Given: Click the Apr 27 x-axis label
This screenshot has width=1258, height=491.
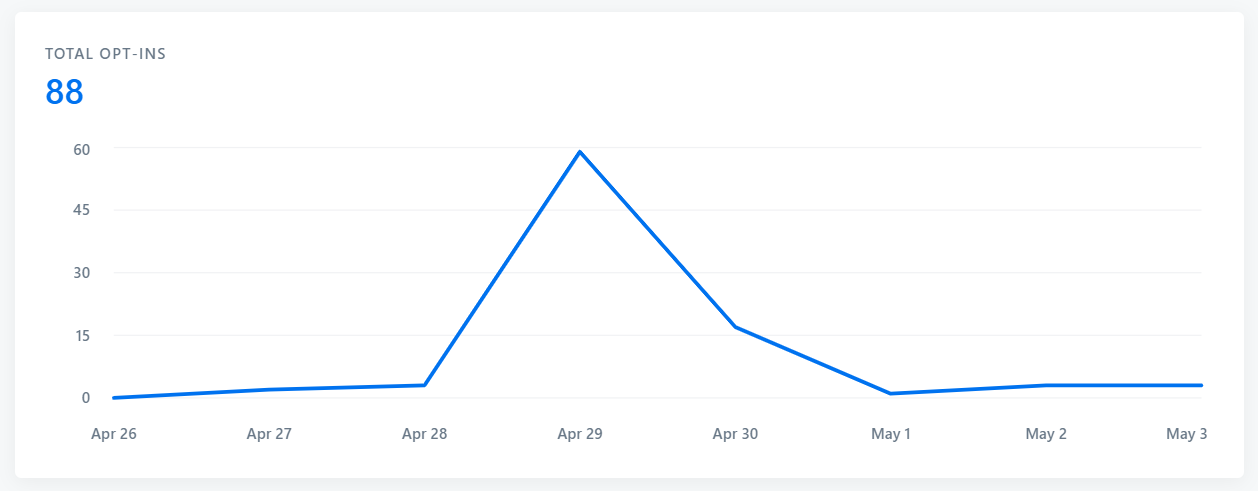Looking at the screenshot, I should [269, 434].
